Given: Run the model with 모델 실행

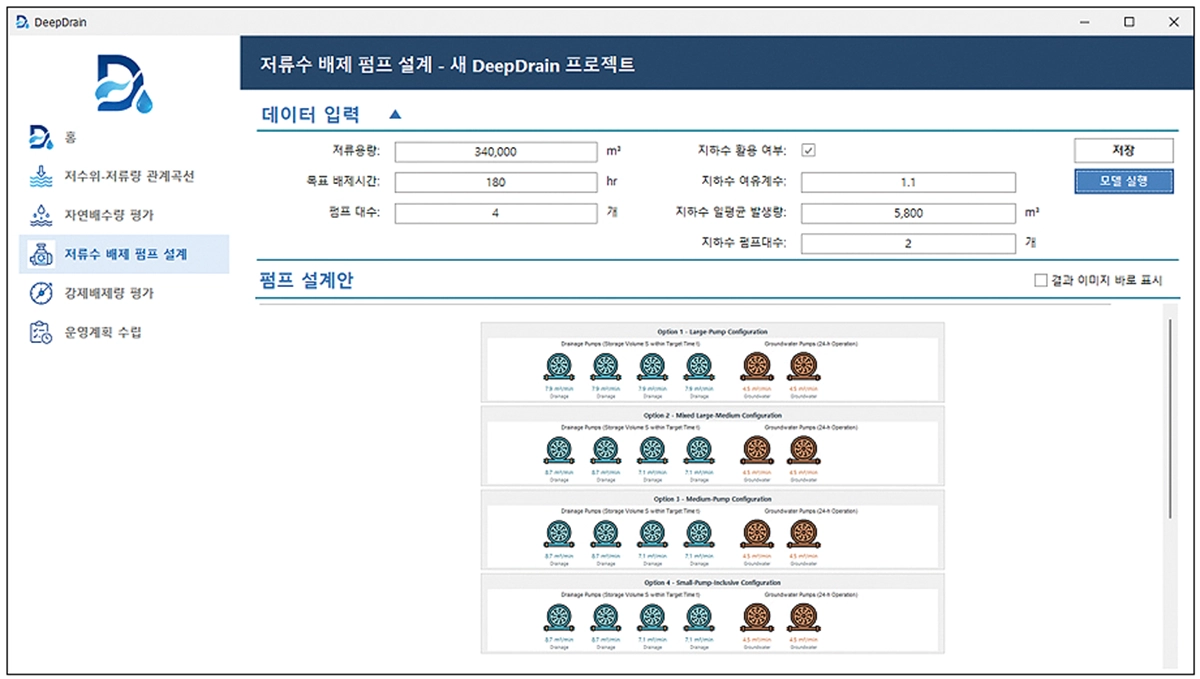Looking at the screenshot, I should 1123,181.
